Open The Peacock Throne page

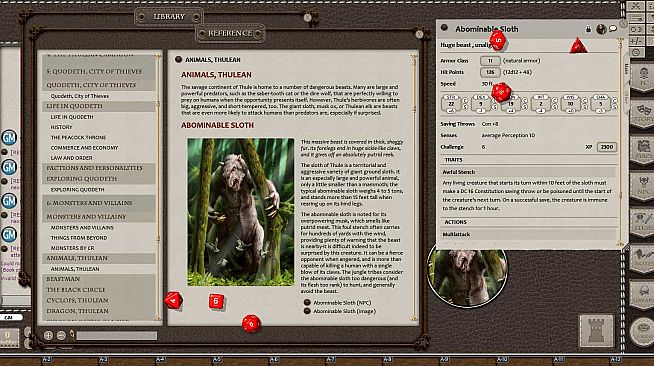[x=78, y=137]
